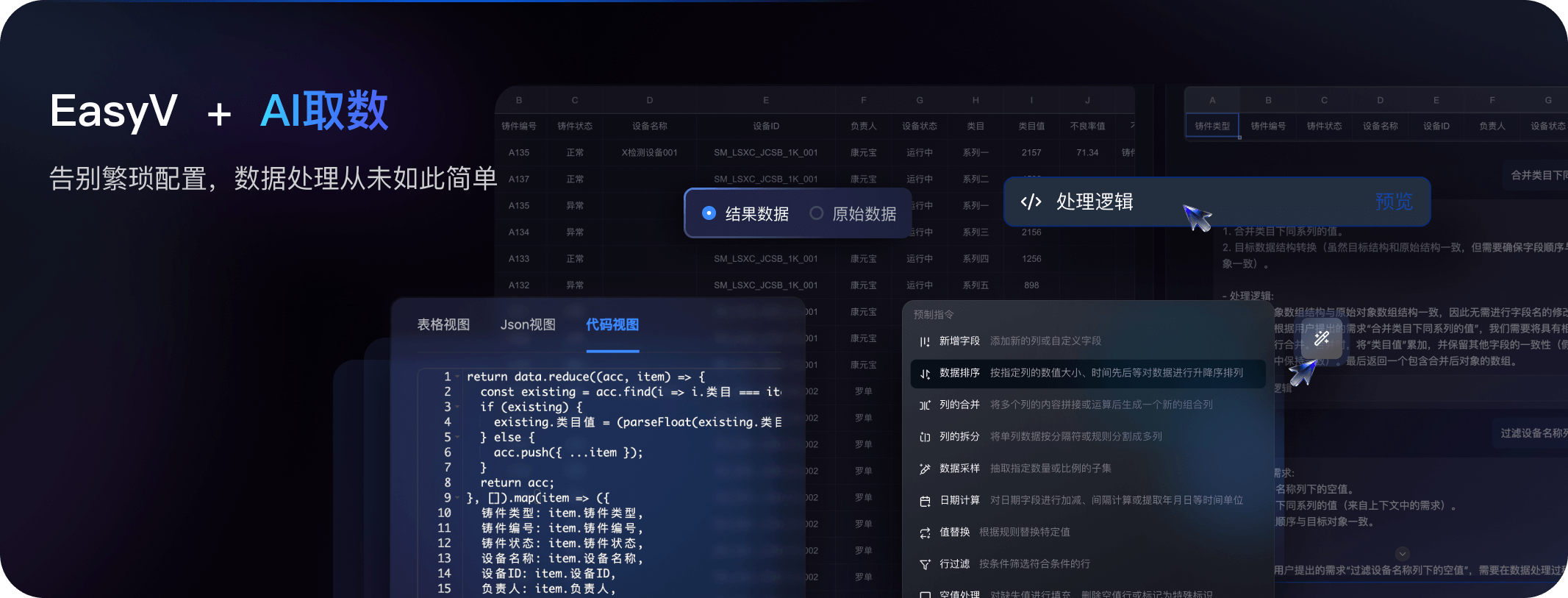1568x598 pixels.
Task: Click the 行过滤 funnel icon
Action: (x=925, y=565)
